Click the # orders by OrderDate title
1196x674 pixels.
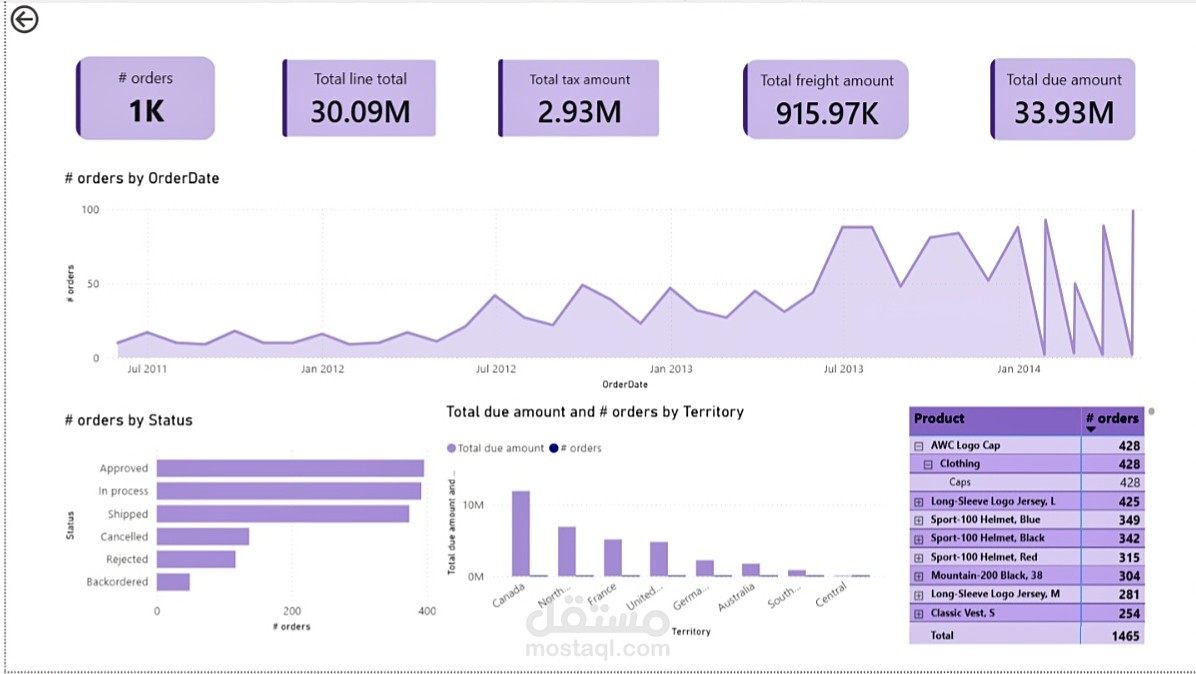tap(142, 178)
